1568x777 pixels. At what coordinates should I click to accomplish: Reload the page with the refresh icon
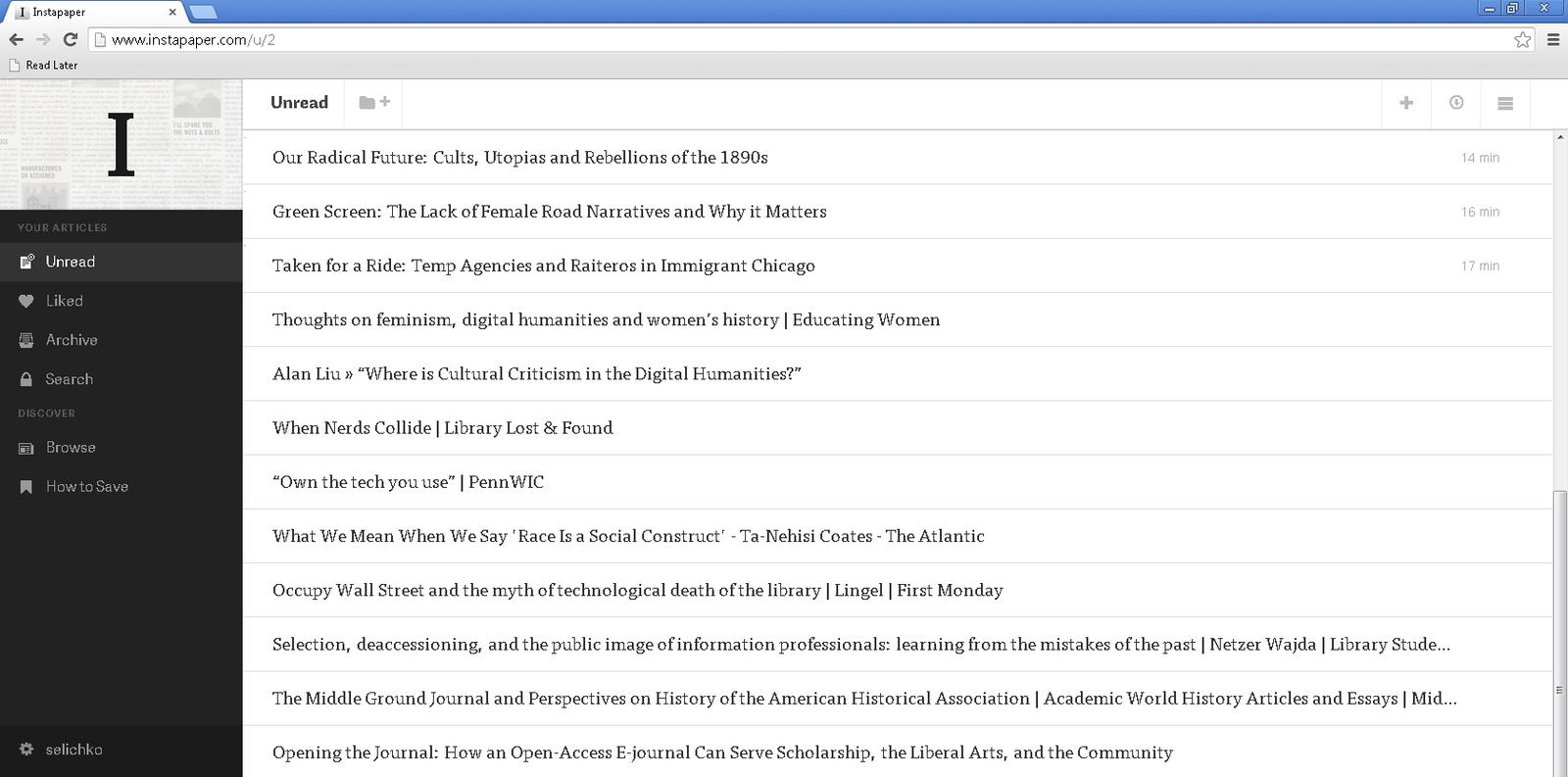[70, 39]
